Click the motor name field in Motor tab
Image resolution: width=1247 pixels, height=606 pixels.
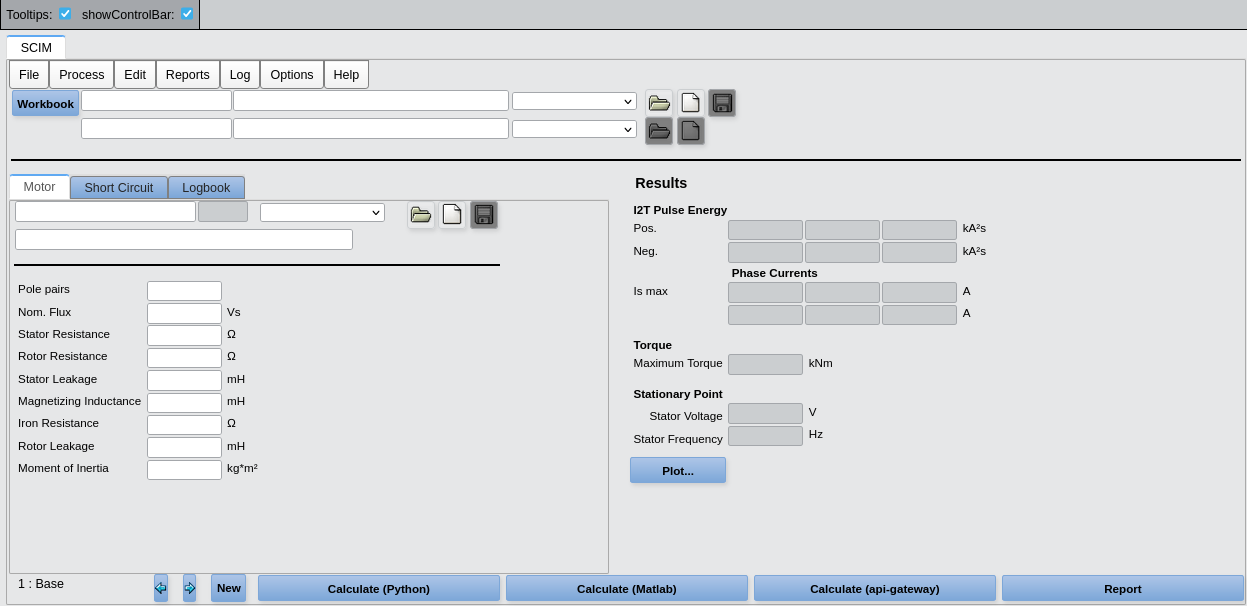click(105, 212)
